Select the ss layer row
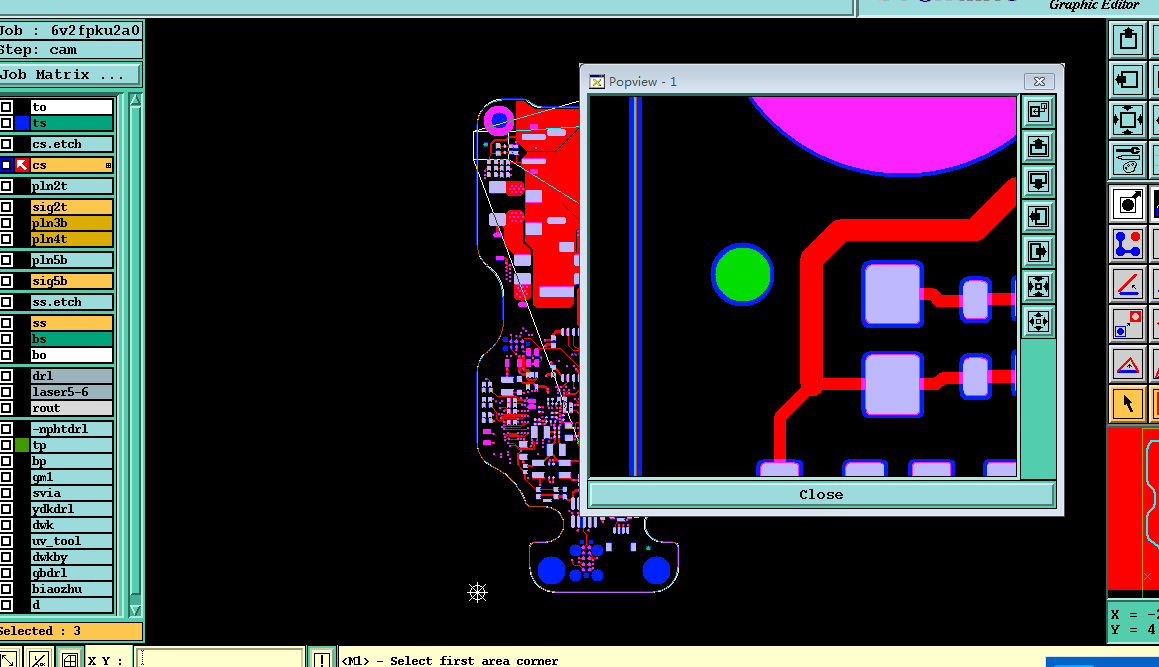The image size is (1159, 667). (x=71, y=323)
